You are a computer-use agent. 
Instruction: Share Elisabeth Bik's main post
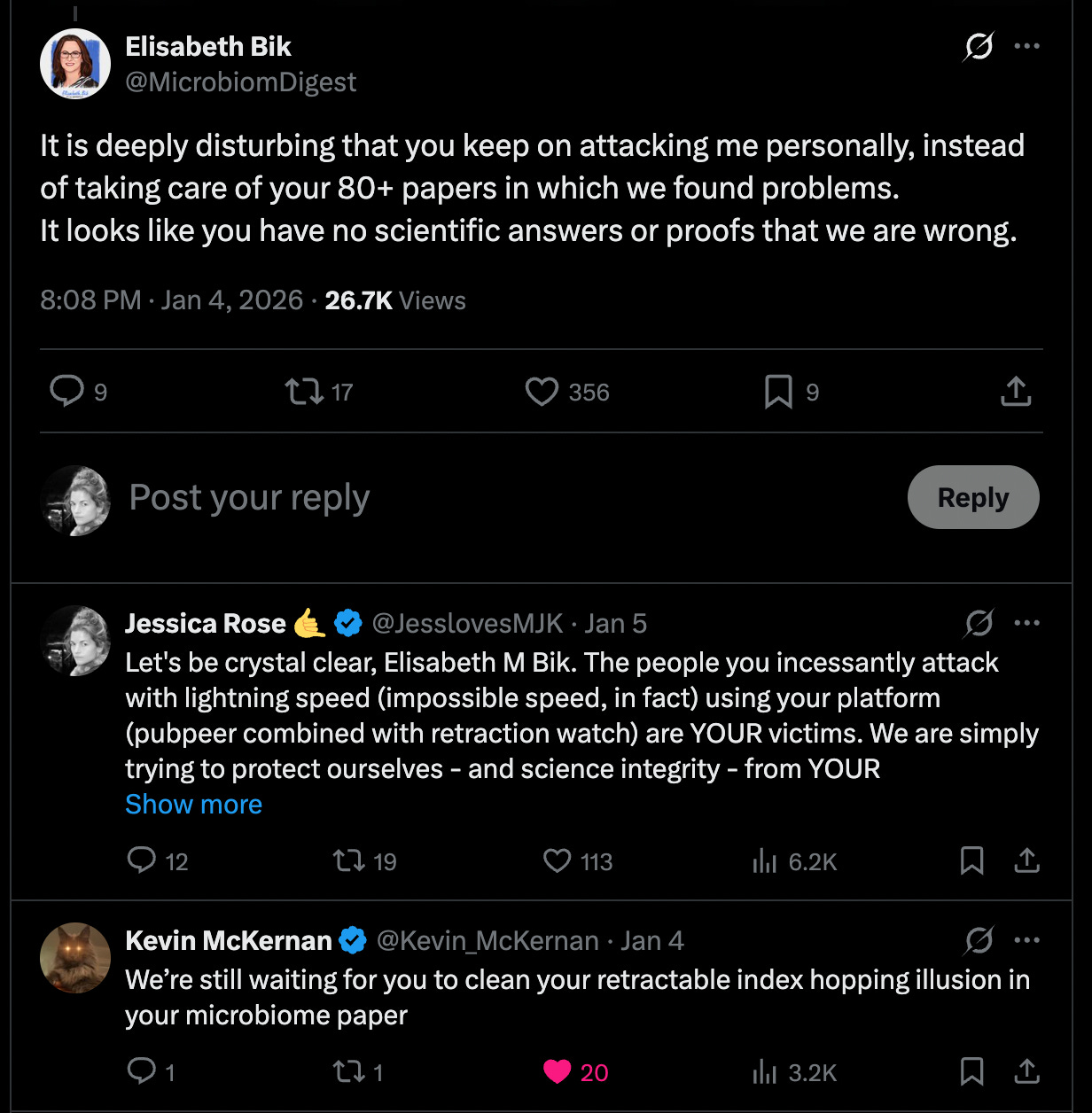tap(1016, 391)
